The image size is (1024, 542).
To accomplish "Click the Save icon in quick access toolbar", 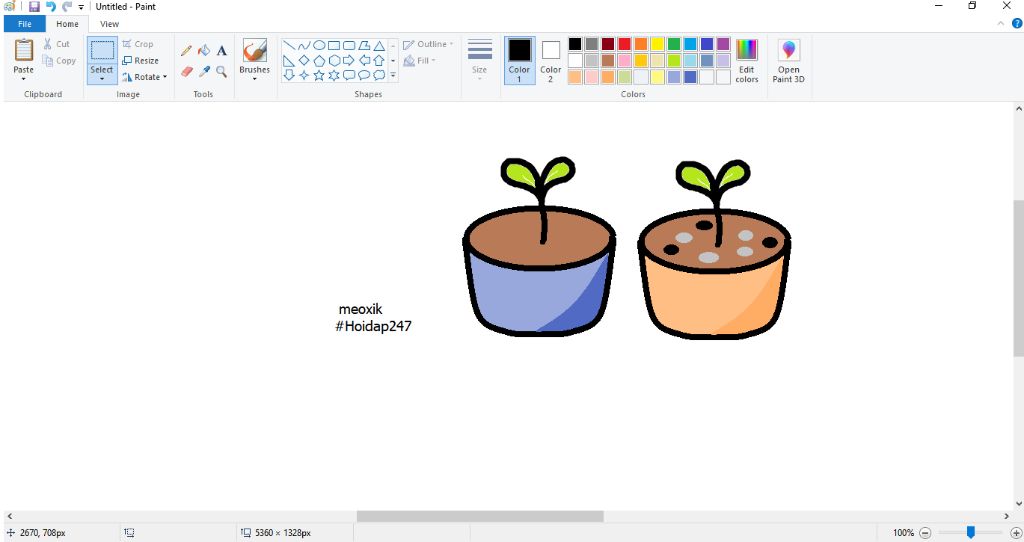I will pyautogui.click(x=34, y=7).
